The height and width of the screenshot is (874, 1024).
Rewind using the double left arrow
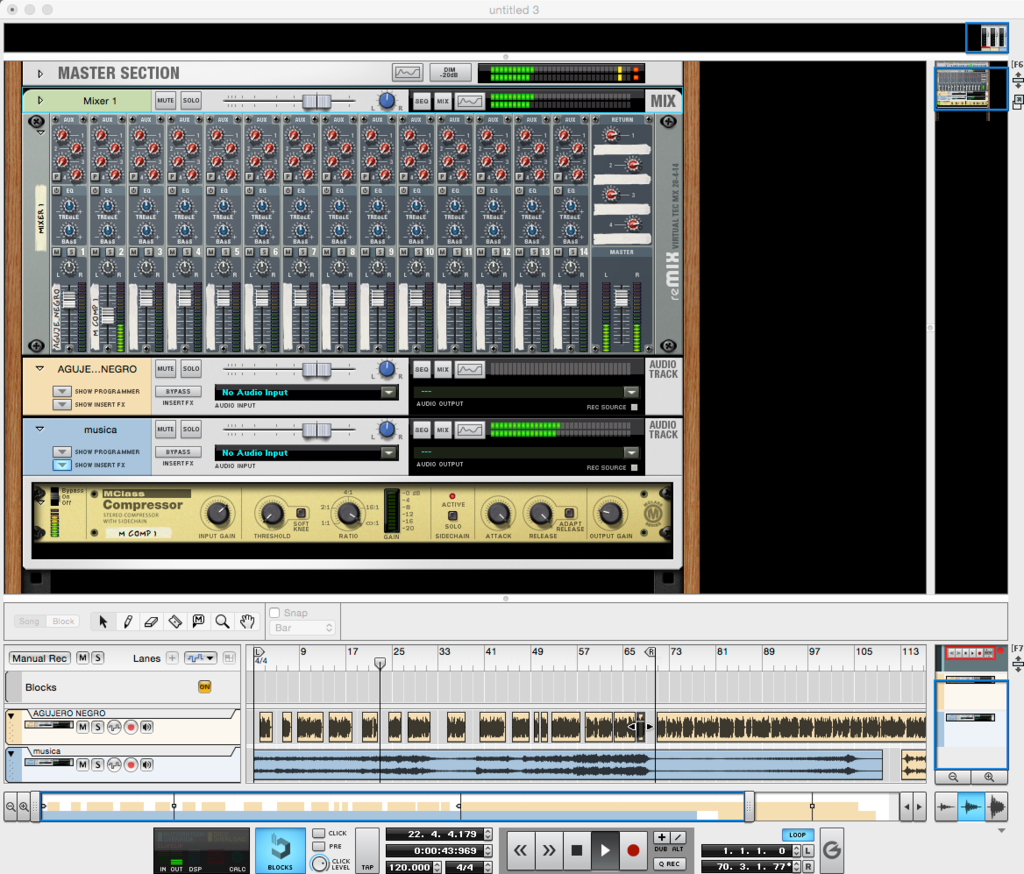coord(520,850)
